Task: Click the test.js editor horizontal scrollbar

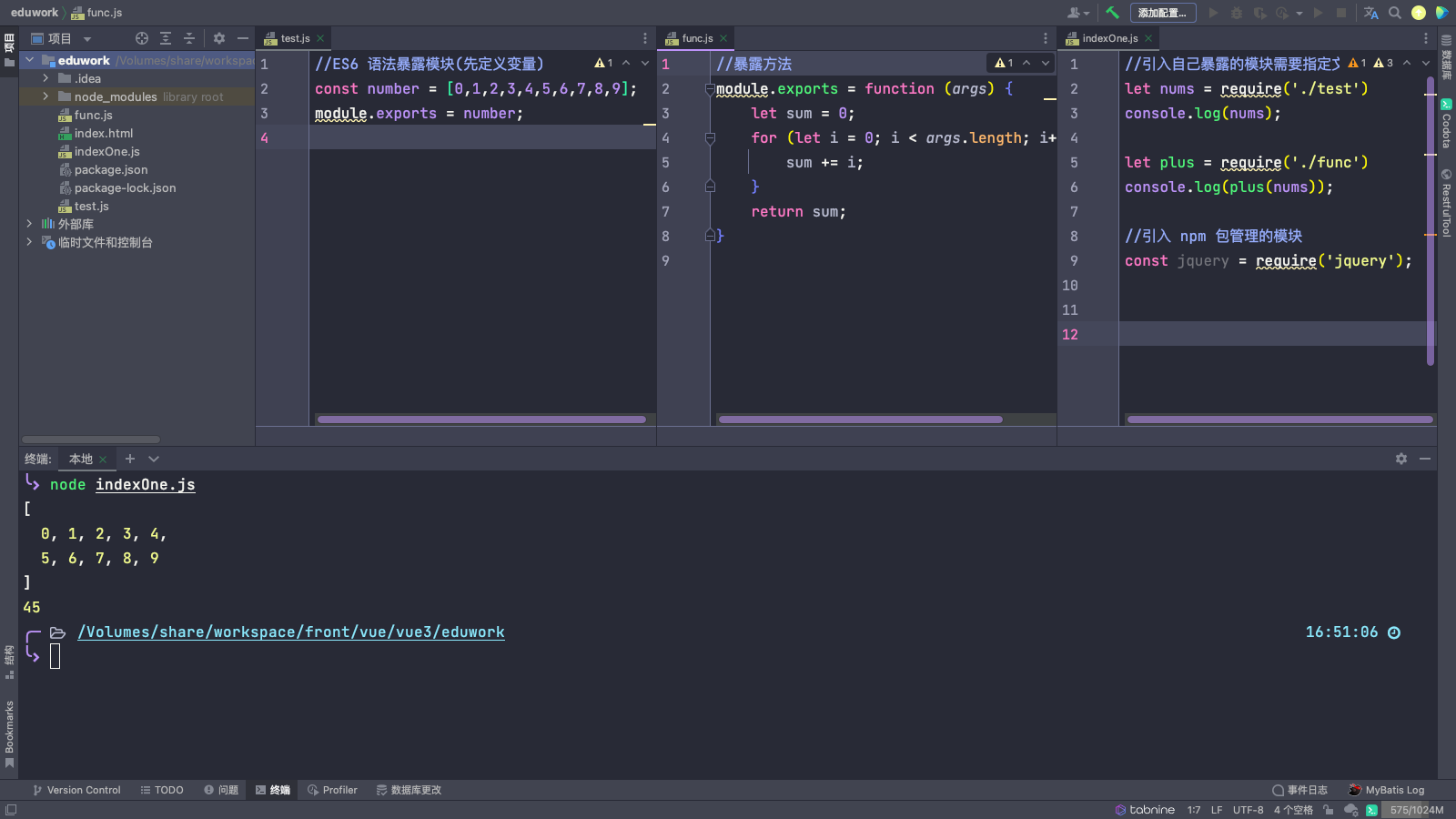Action: click(x=481, y=420)
